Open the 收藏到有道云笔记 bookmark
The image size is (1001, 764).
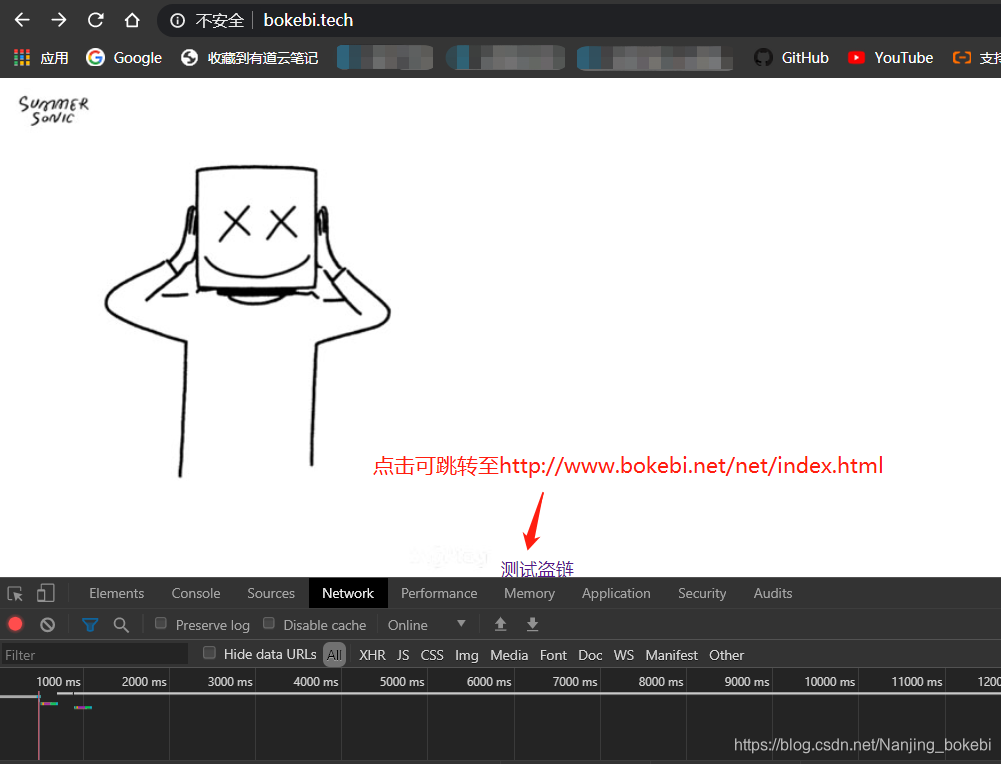(249, 58)
